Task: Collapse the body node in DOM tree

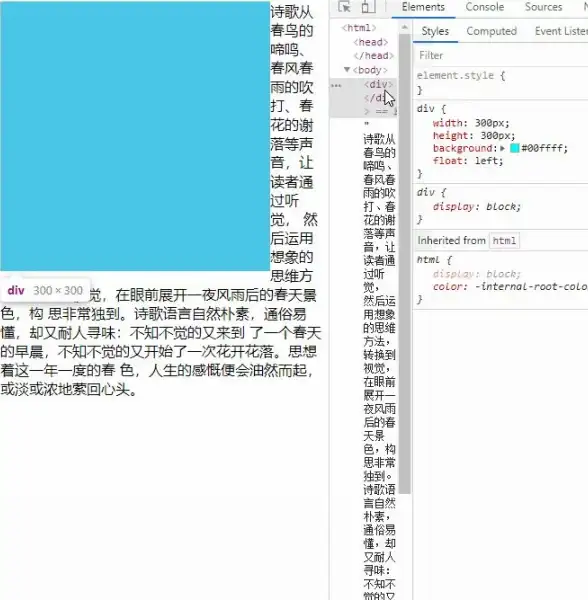Action: [347, 70]
